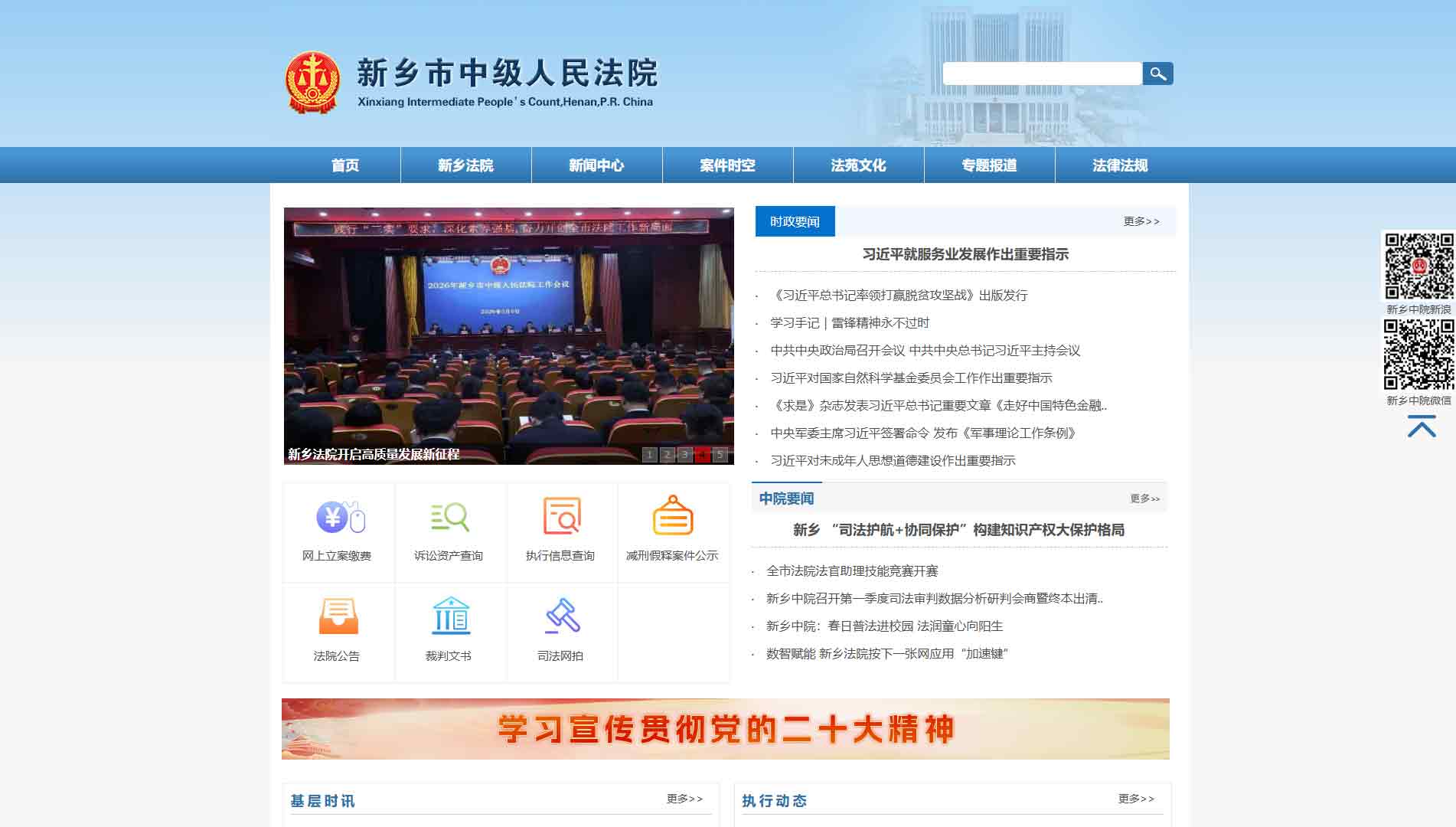The image size is (1456, 827).
Task: Open 新乡法院 navigation menu item
Action: click(465, 165)
